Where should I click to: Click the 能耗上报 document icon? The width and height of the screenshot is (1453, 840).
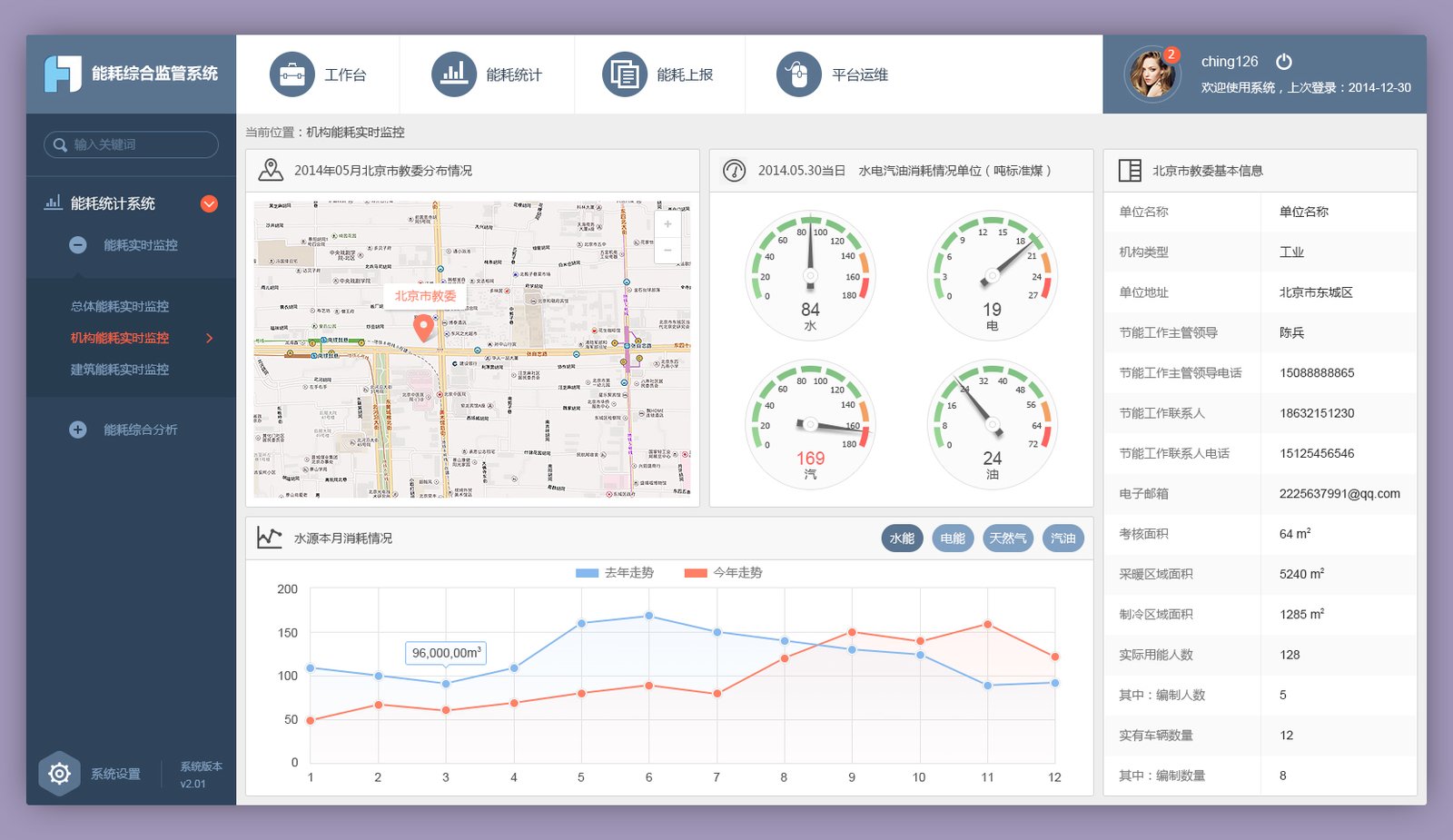624,74
